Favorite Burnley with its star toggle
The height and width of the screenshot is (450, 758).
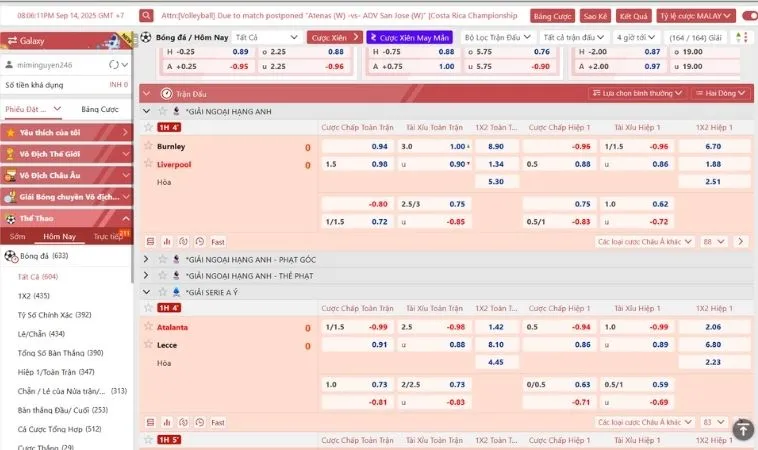pos(148,146)
